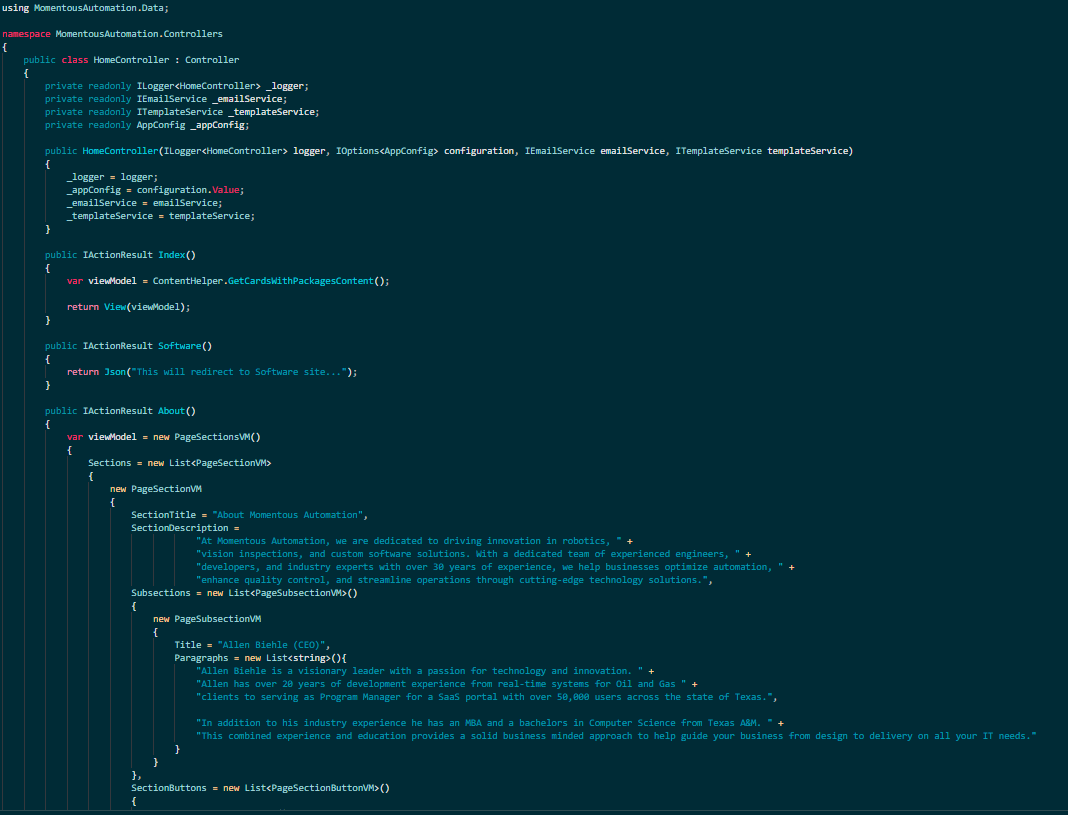This screenshot has height=815, width=1068.
Task: Click '_logger = logger;' assignment
Action: click(x=112, y=176)
